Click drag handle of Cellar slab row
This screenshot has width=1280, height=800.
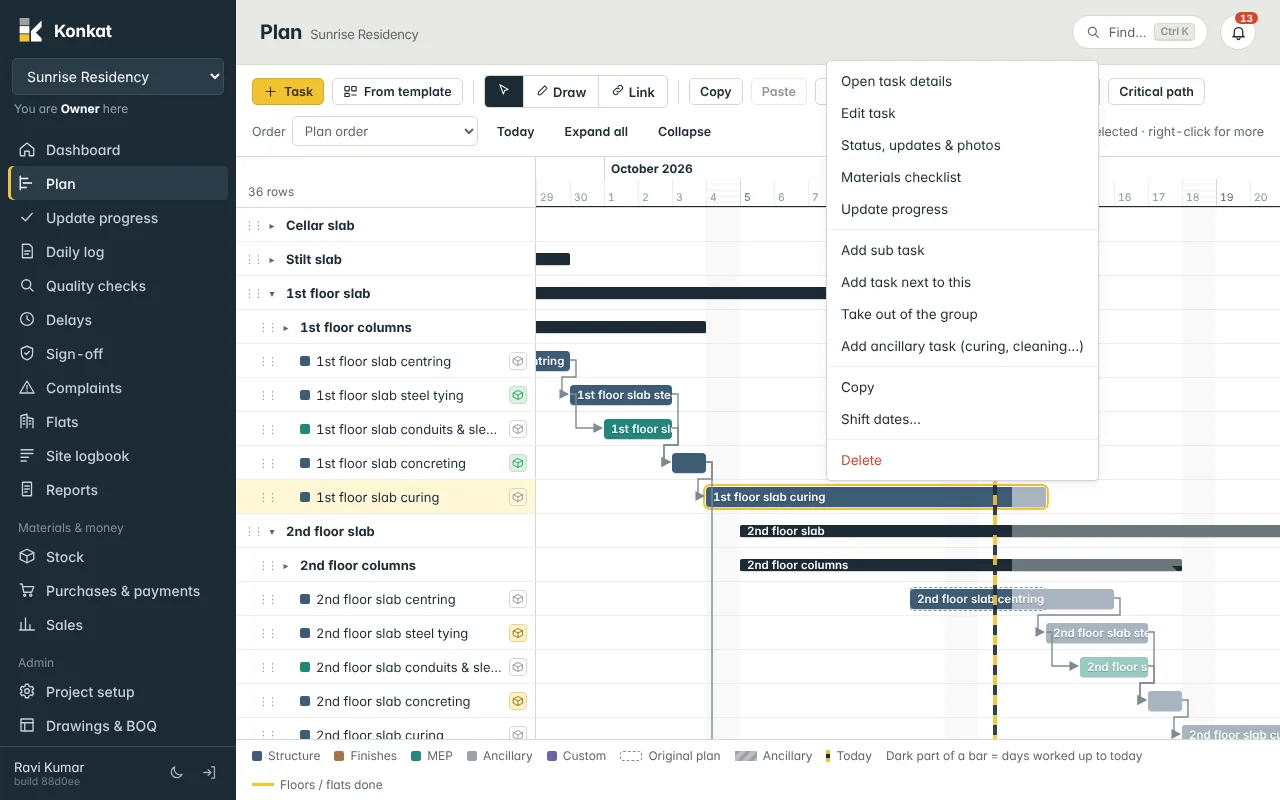pos(254,225)
